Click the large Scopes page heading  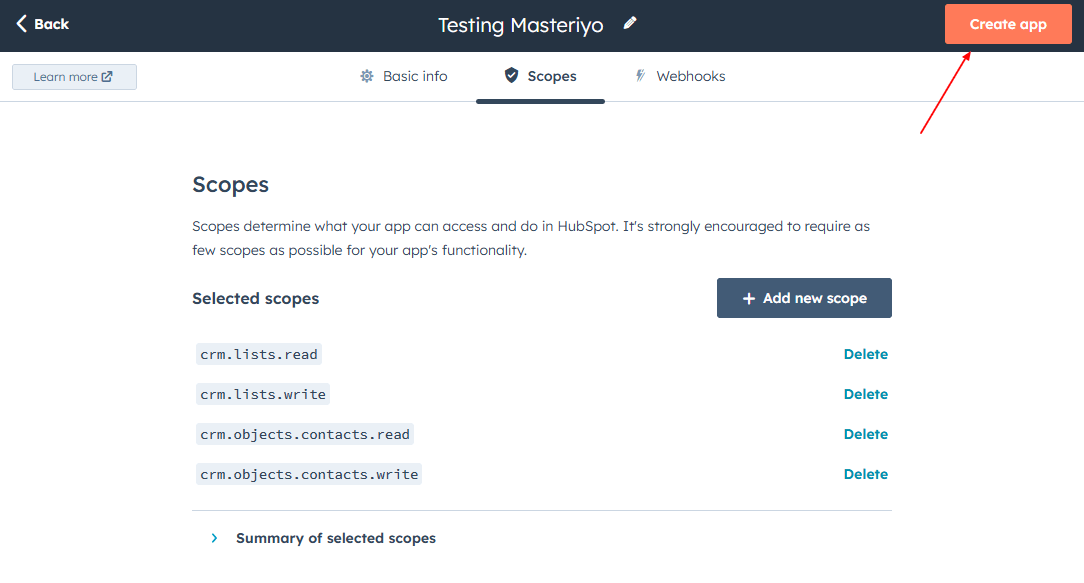[230, 185]
